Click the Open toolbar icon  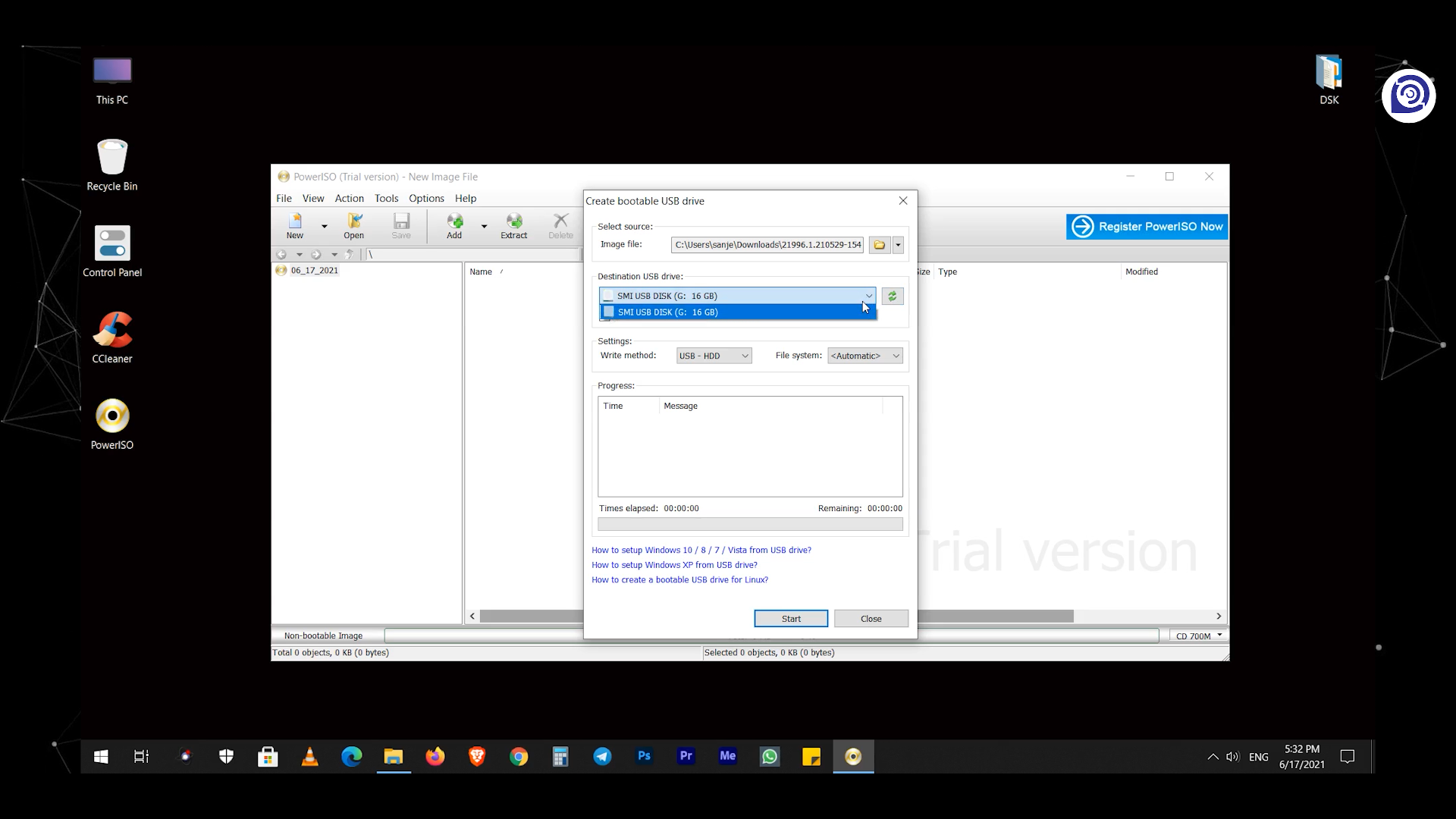click(354, 226)
